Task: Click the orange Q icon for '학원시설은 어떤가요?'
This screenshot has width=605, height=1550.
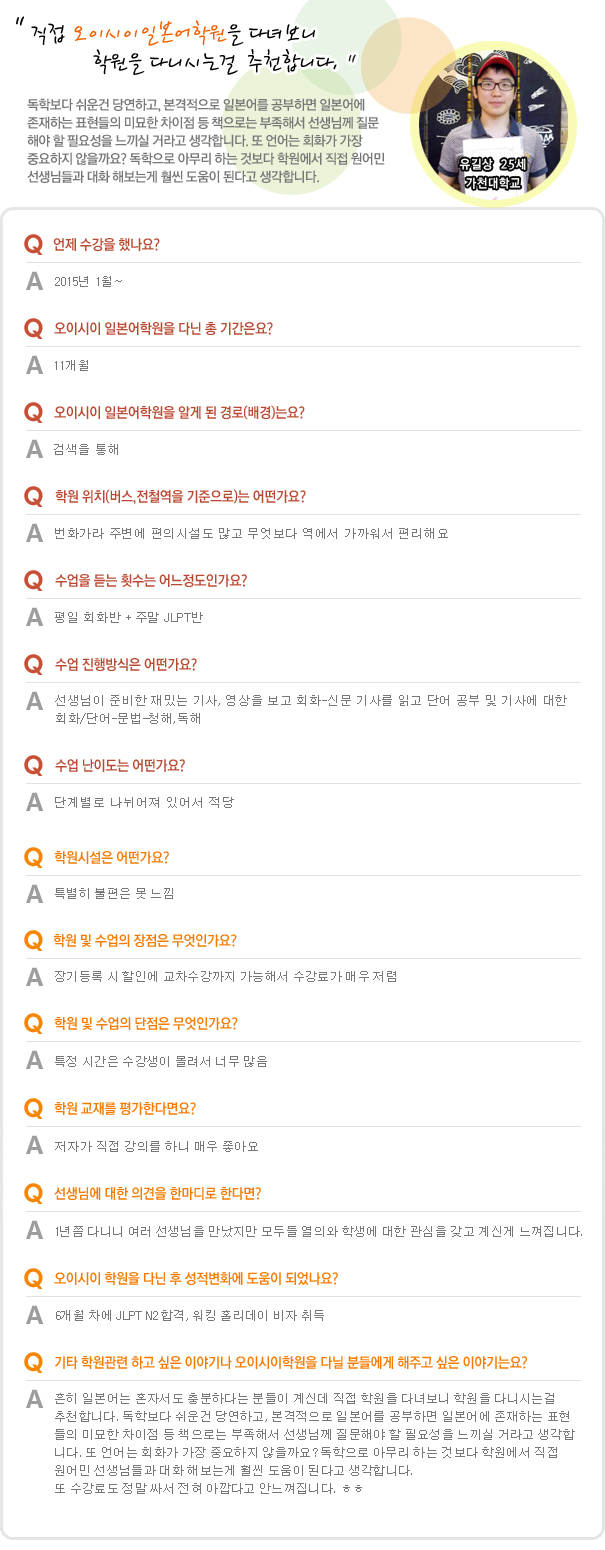Action: click(33, 857)
